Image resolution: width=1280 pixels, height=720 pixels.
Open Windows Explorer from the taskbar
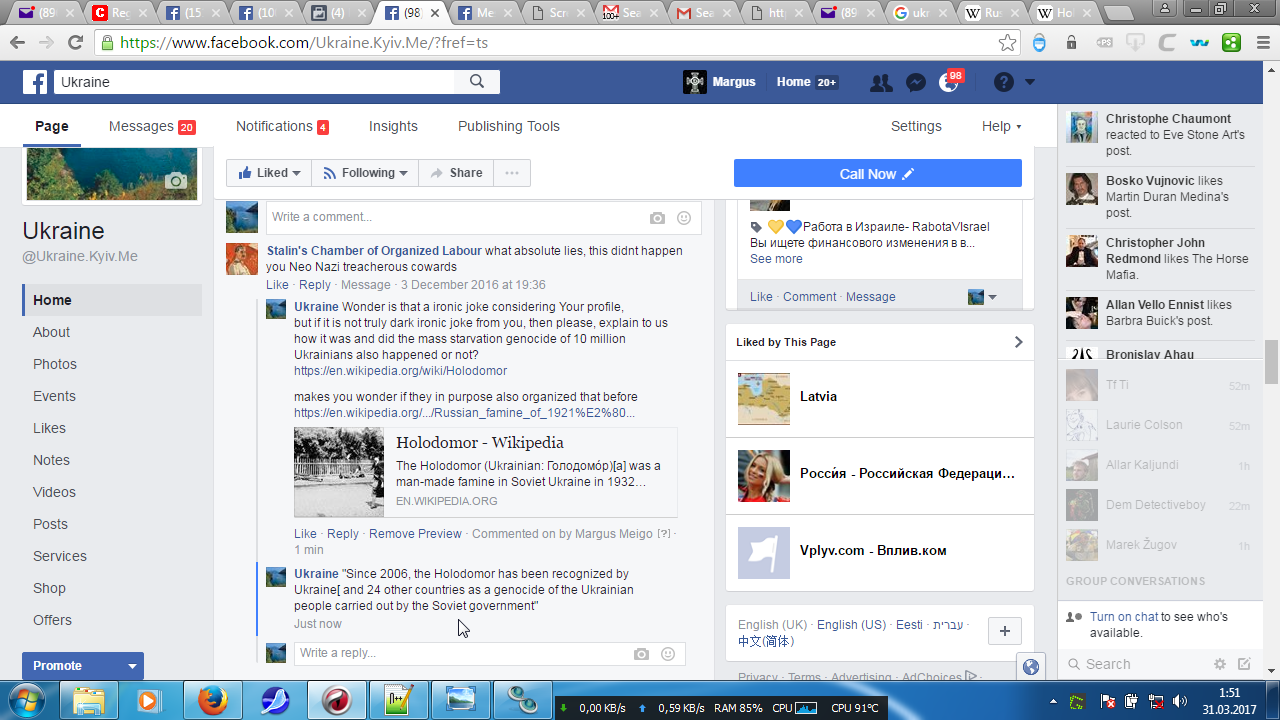89,700
